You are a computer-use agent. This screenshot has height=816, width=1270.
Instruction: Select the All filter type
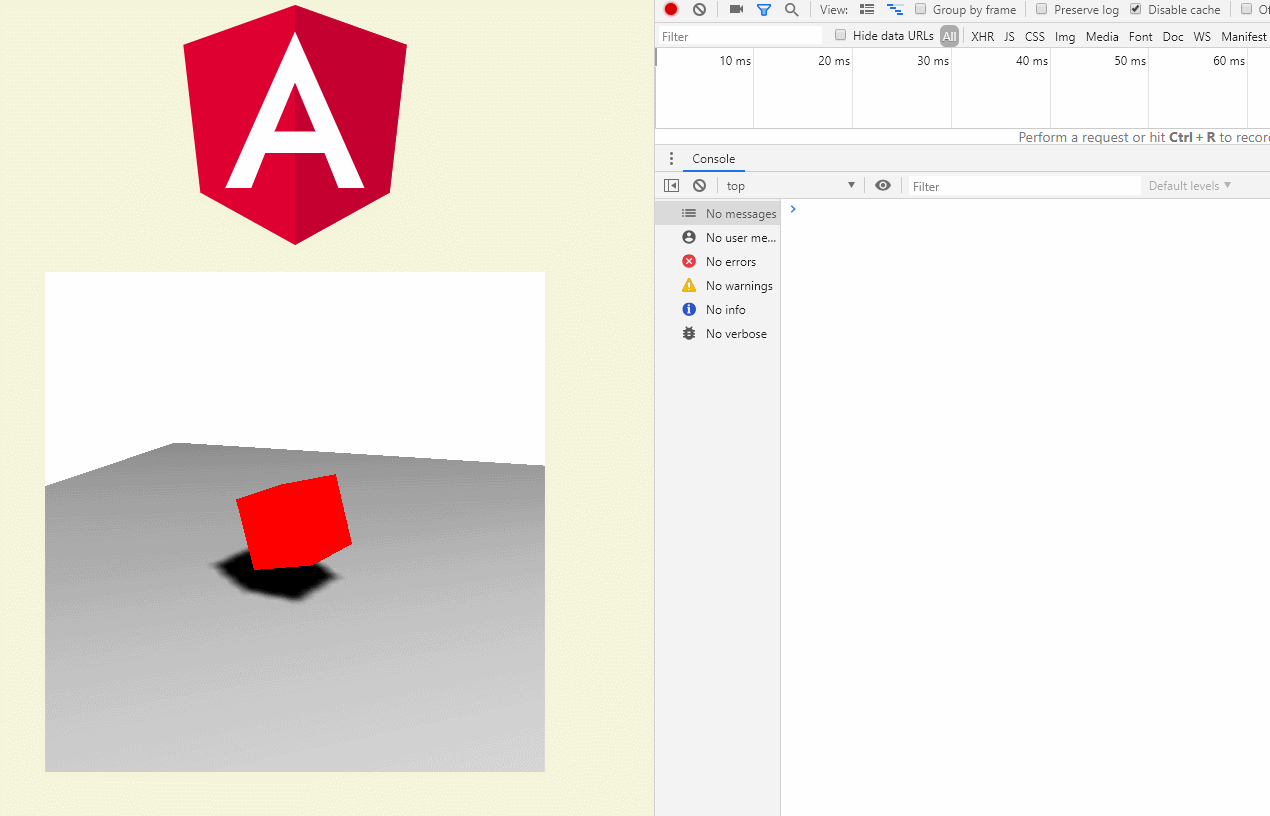(949, 36)
